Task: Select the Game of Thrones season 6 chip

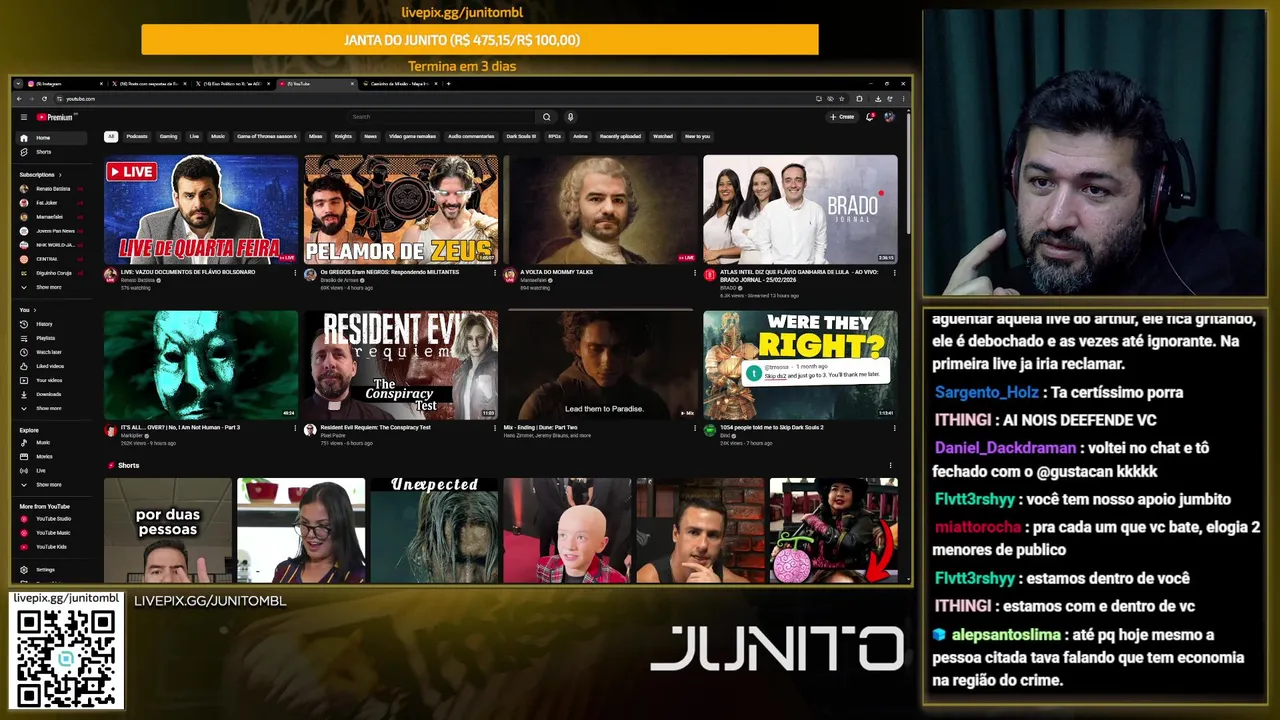Action: click(x=267, y=136)
